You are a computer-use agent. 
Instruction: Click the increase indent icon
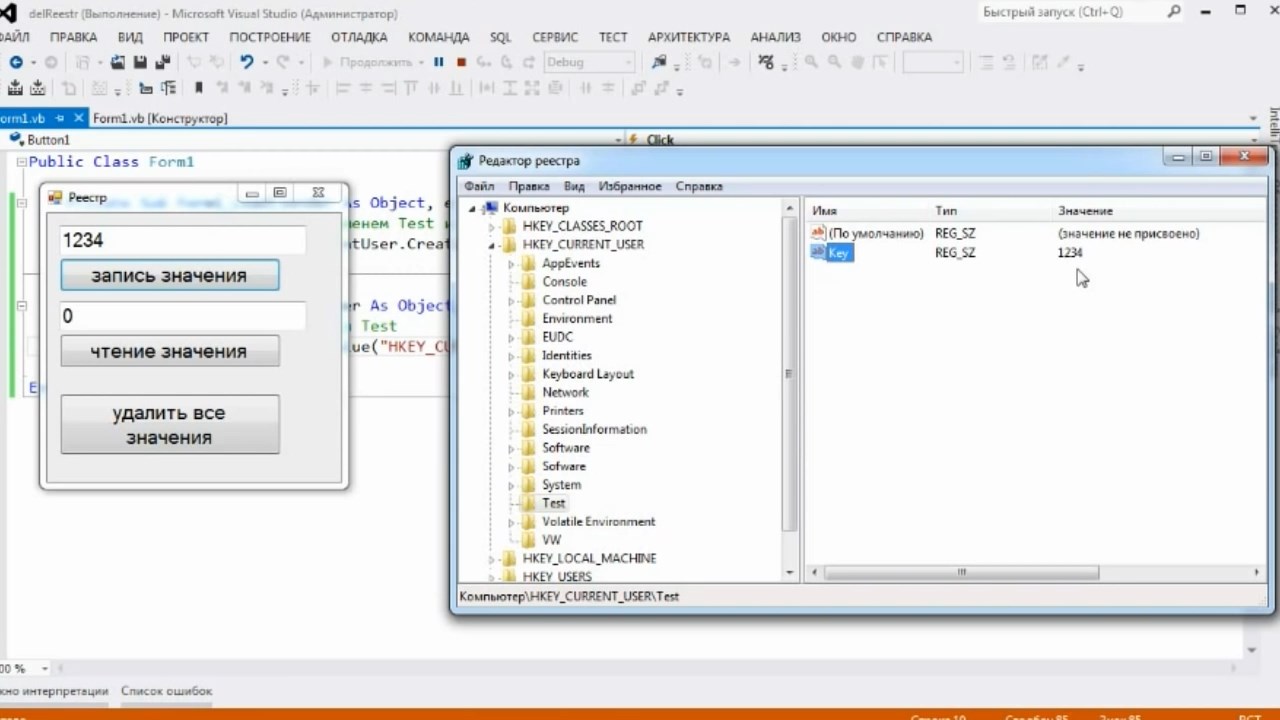tap(168, 88)
